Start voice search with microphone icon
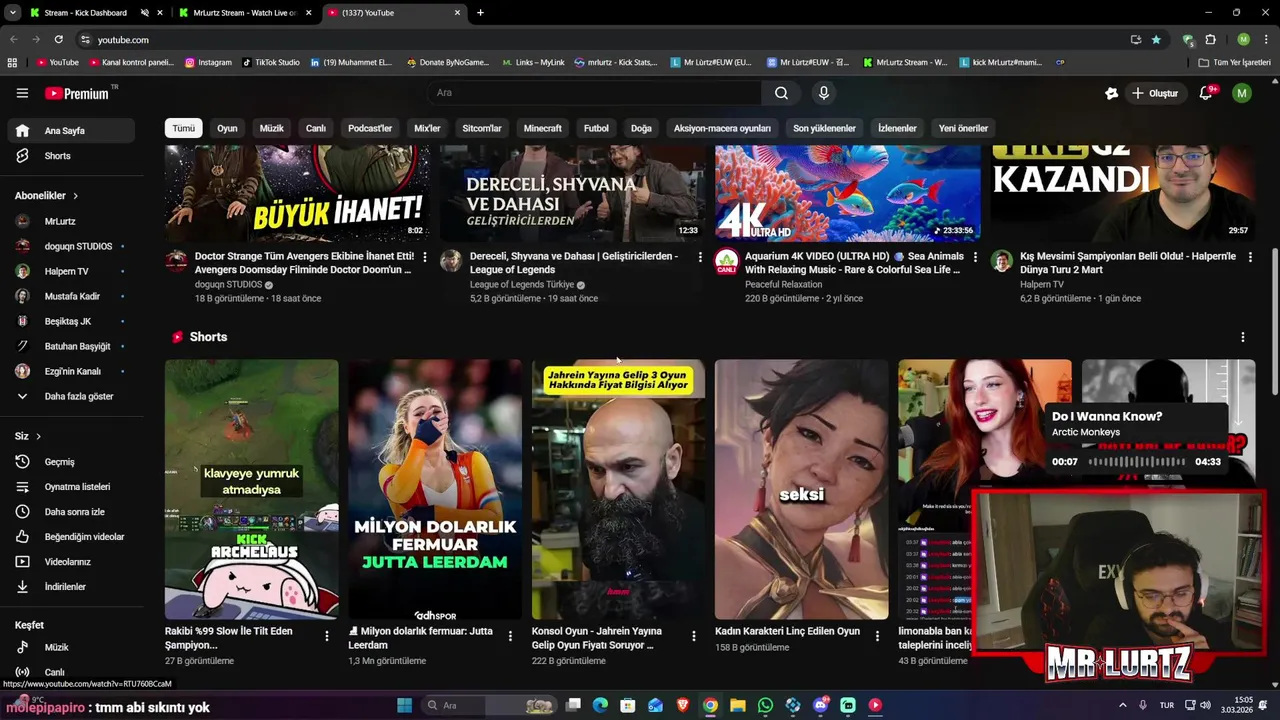 (x=823, y=93)
